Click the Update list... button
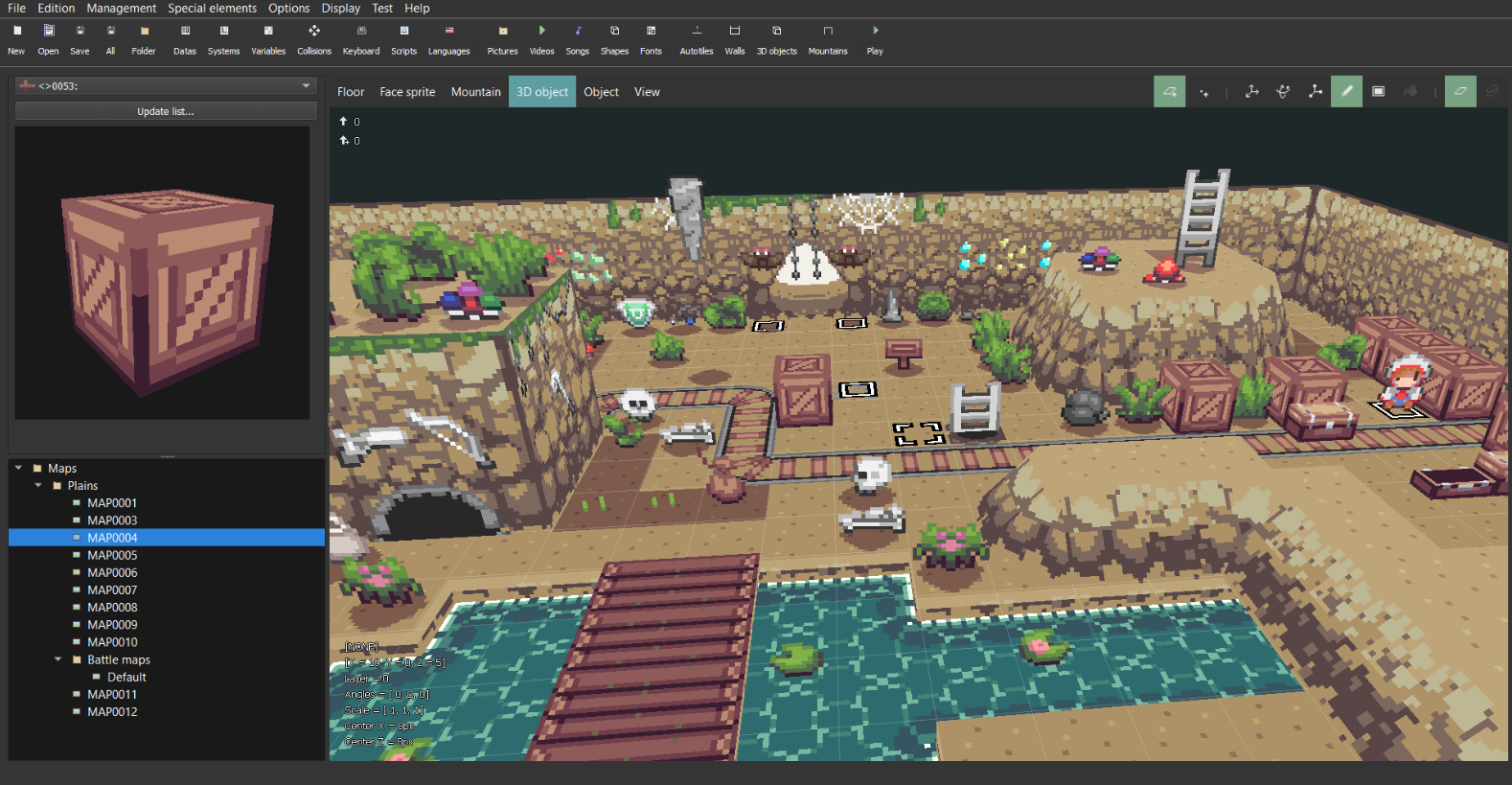1512x785 pixels. (166, 111)
